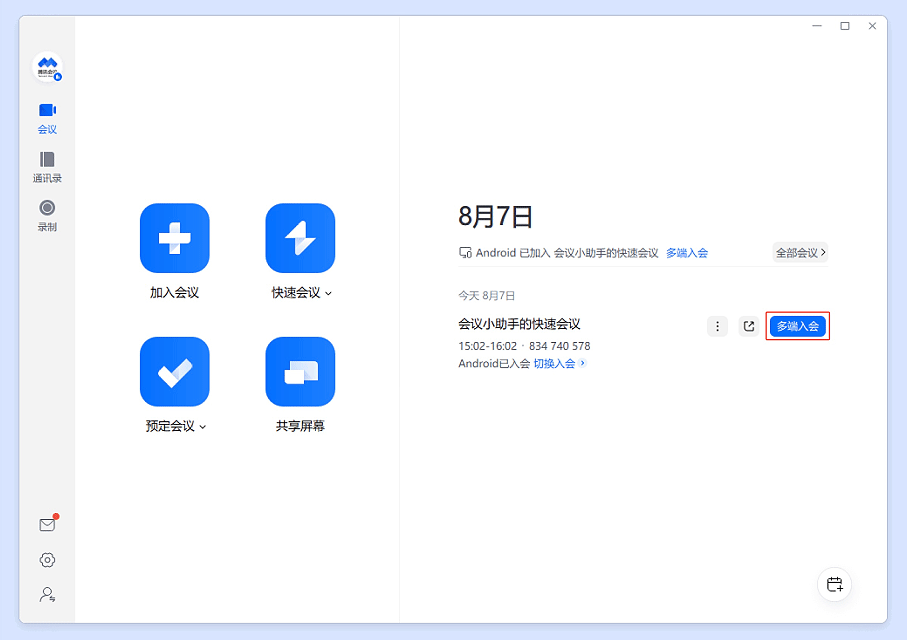Screen dimensions: 908x640
Task: Click the blue 多端入会 button
Action: pyautogui.click(x=798, y=326)
